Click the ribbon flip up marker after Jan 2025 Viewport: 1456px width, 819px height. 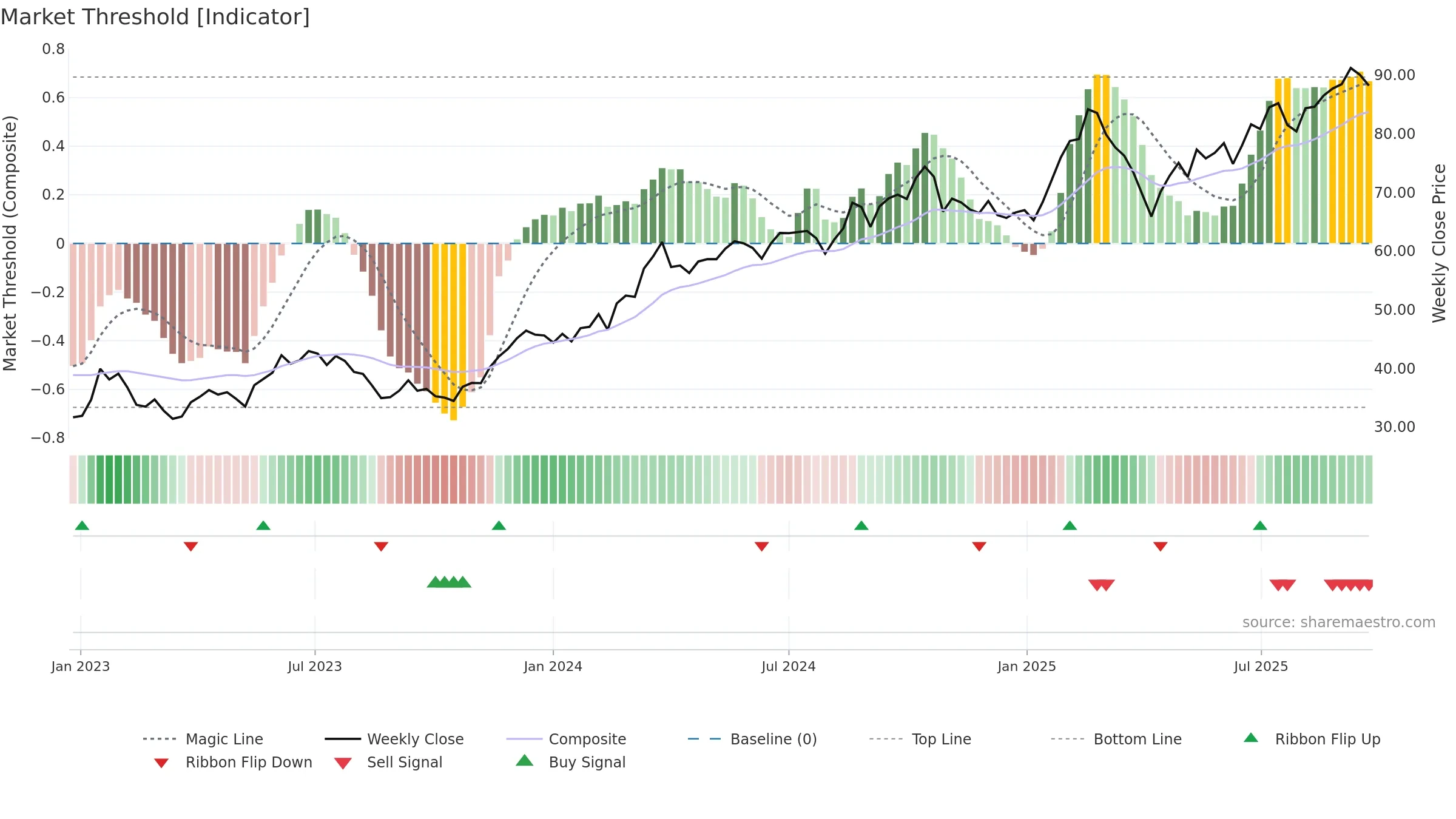click(x=1070, y=525)
